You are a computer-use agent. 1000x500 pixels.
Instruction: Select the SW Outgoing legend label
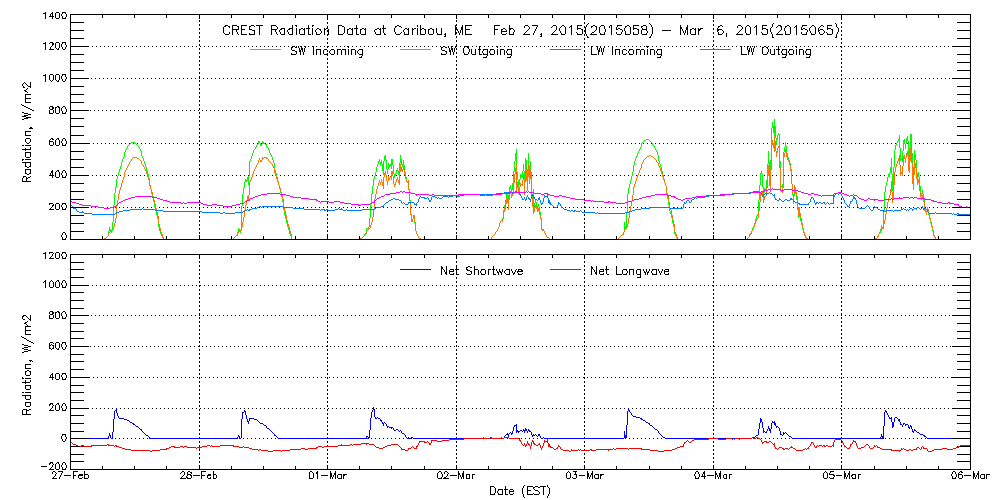(x=476, y=52)
